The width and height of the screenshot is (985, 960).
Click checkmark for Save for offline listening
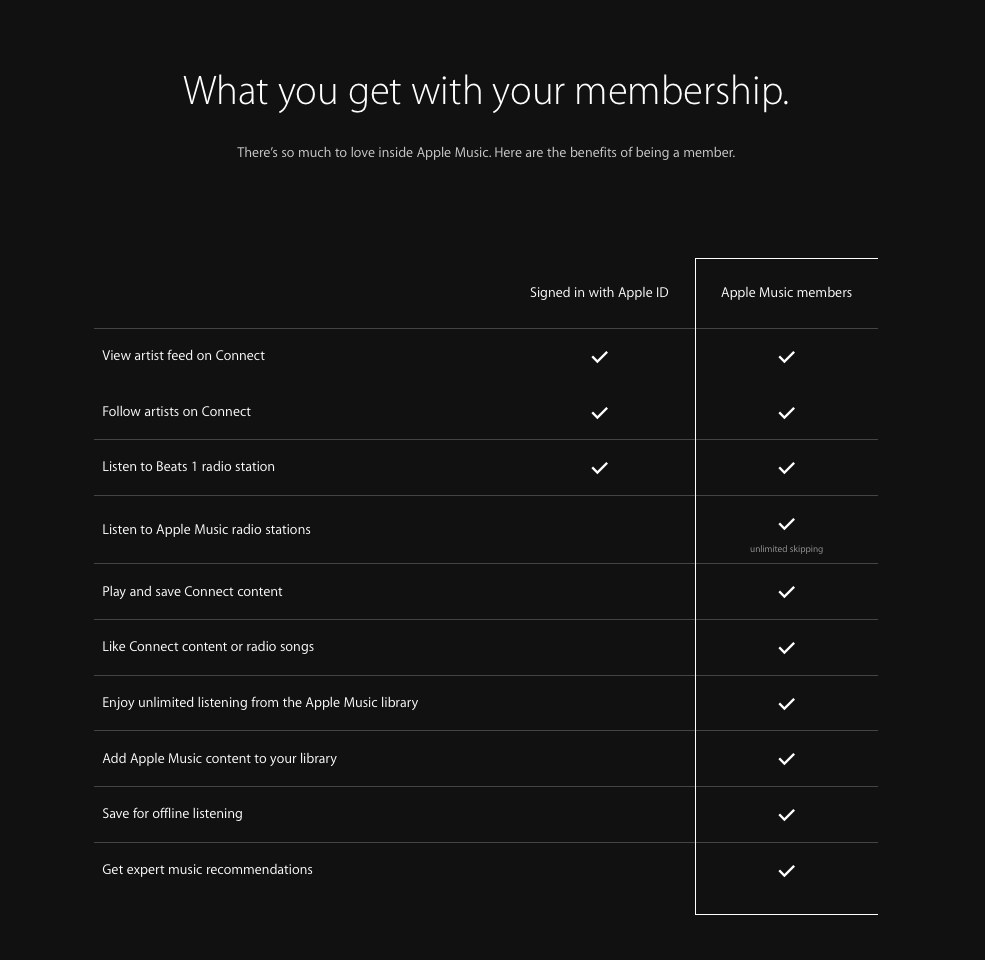[x=786, y=815]
